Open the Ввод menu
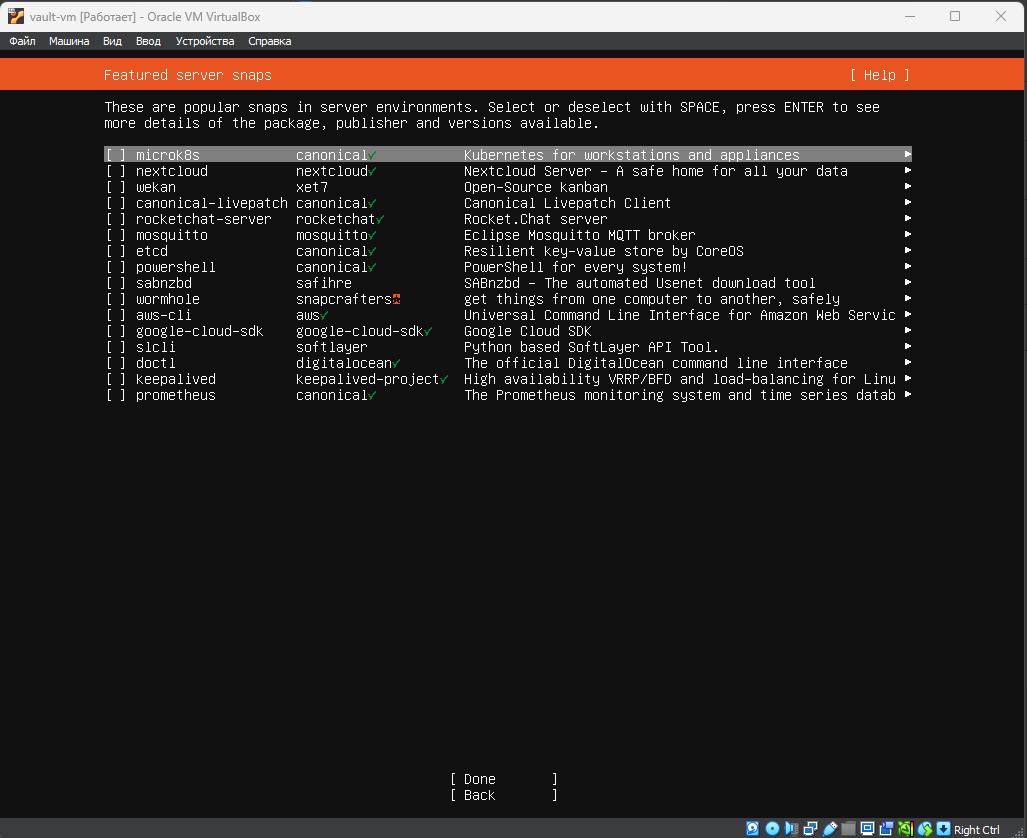 (x=148, y=41)
